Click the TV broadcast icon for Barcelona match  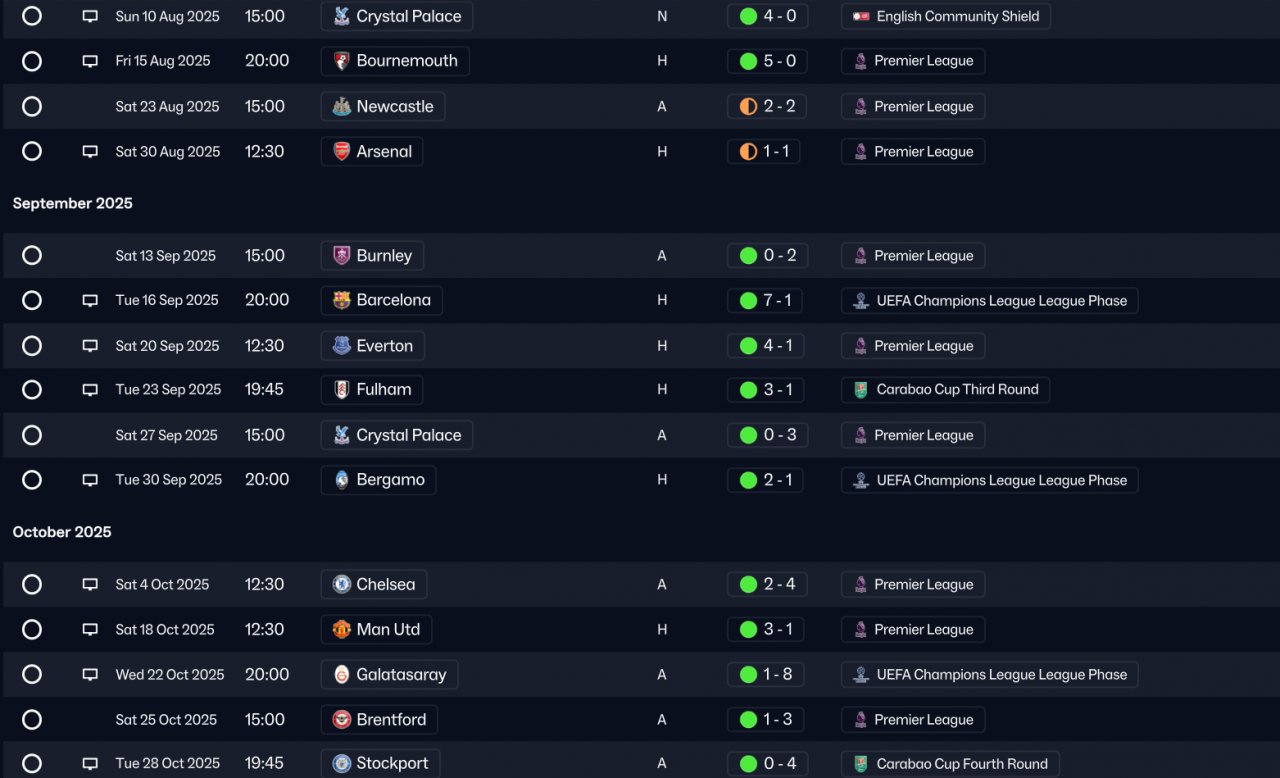pyautogui.click(x=90, y=301)
